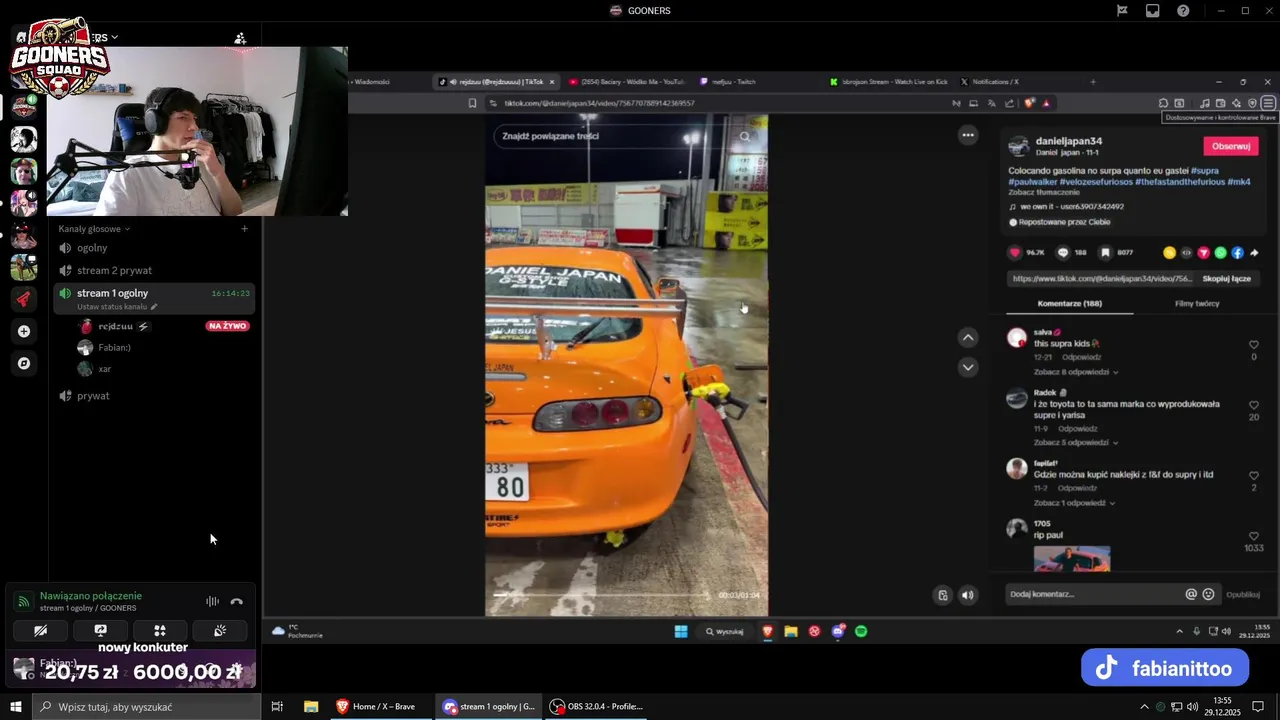Open danieljapan34 profile name
The height and width of the screenshot is (720, 1280).
click(x=1069, y=141)
